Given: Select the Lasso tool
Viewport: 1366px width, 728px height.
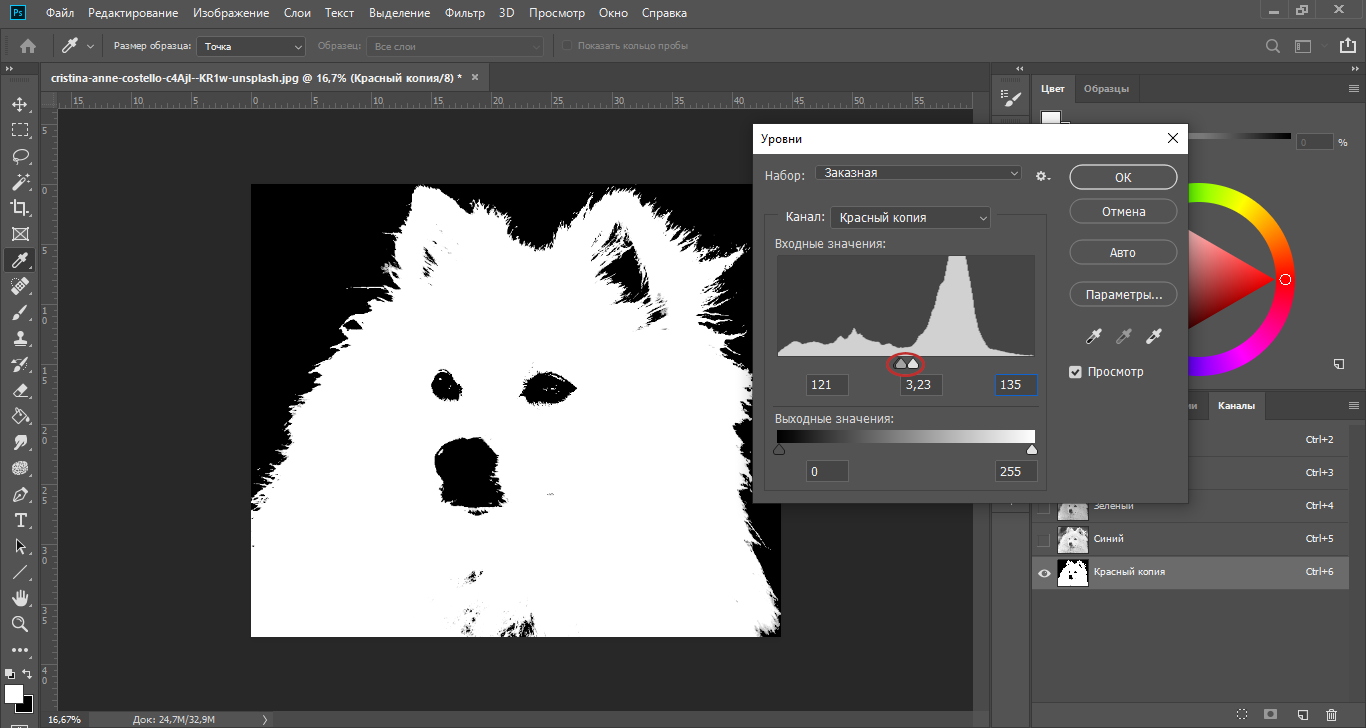Looking at the screenshot, I should point(20,156).
